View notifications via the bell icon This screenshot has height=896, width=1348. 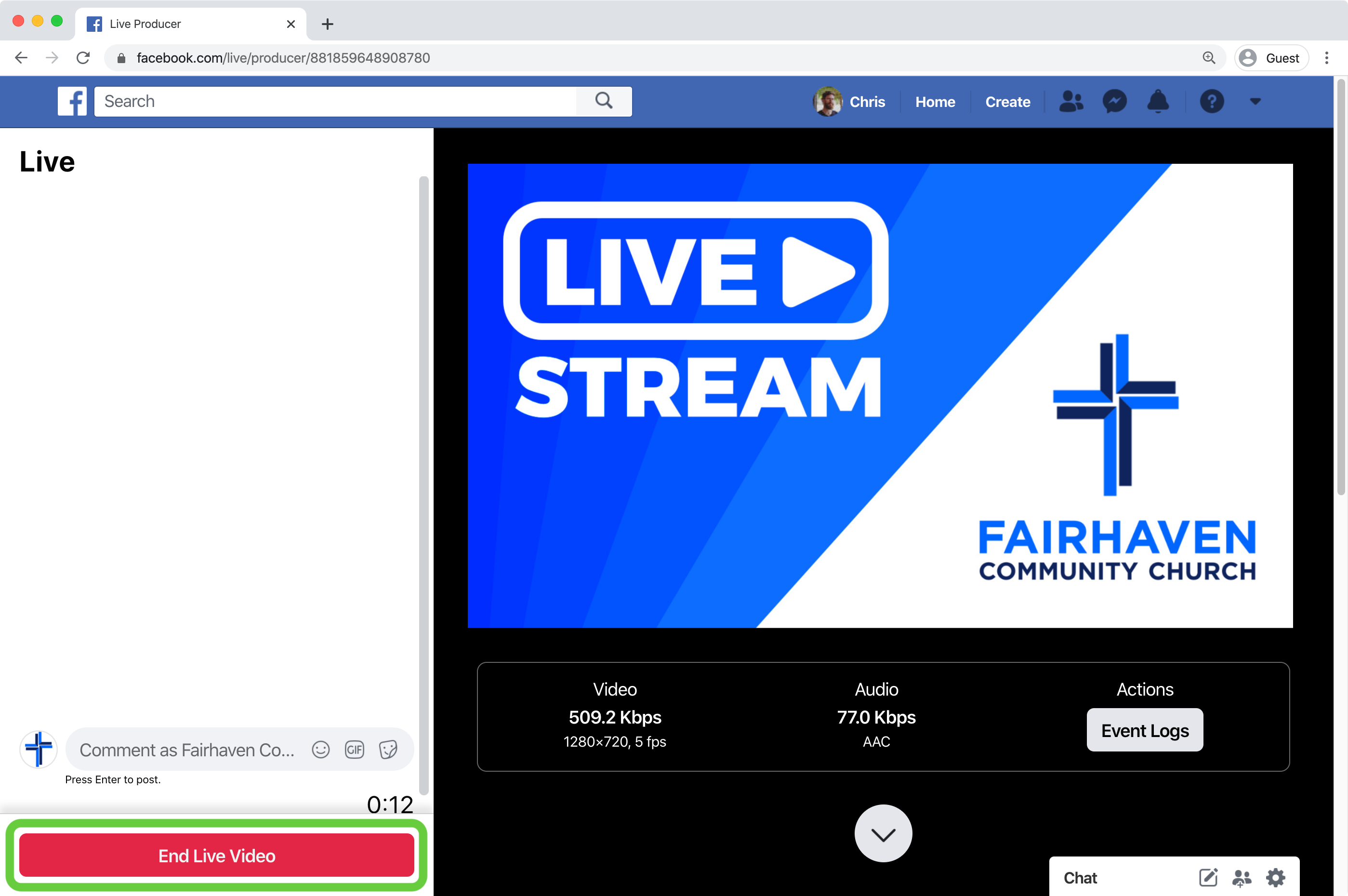1158,102
